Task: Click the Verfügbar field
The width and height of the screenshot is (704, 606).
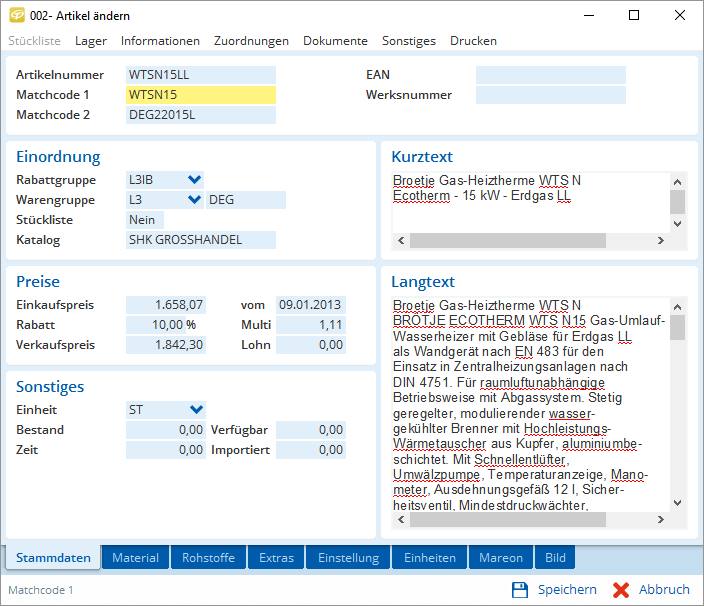Action: (x=311, y=430)
